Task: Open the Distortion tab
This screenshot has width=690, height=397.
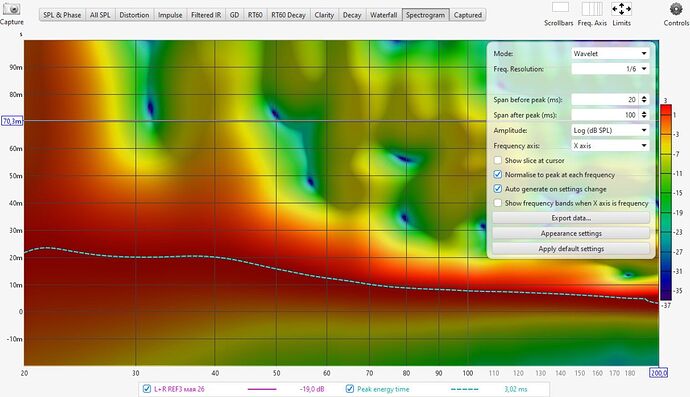Action: coord(134,15)
